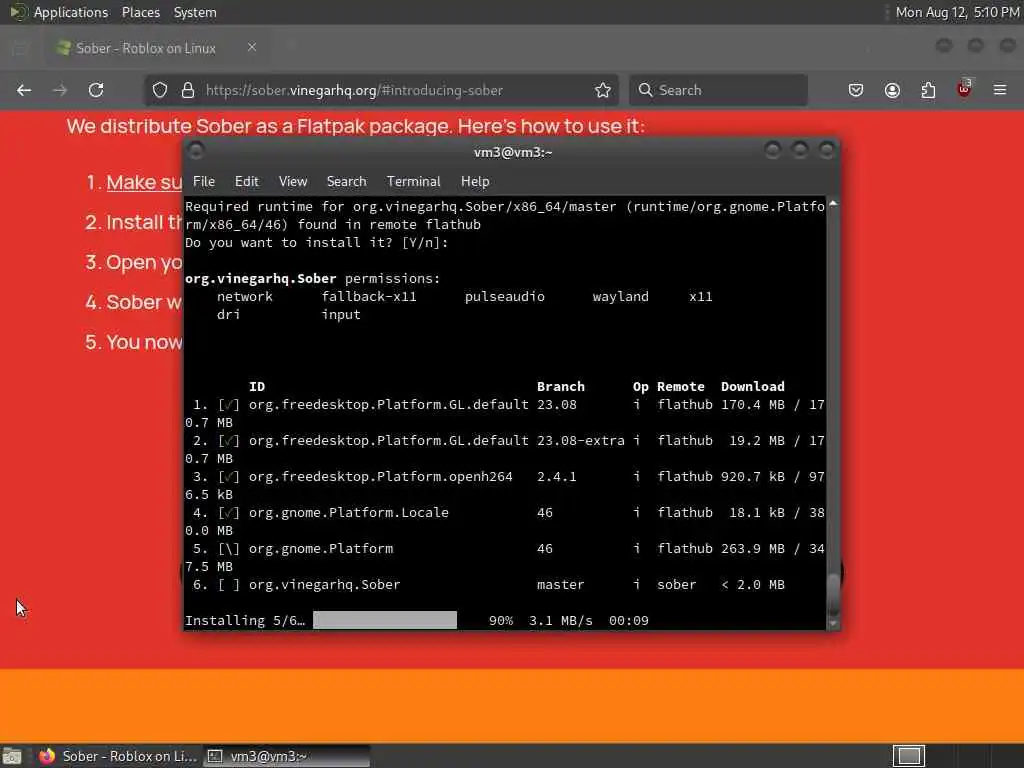Image resolution: width=1024 pixels, height=768 pixels.
Task: Open the Places menu
Action: [141, 12]
